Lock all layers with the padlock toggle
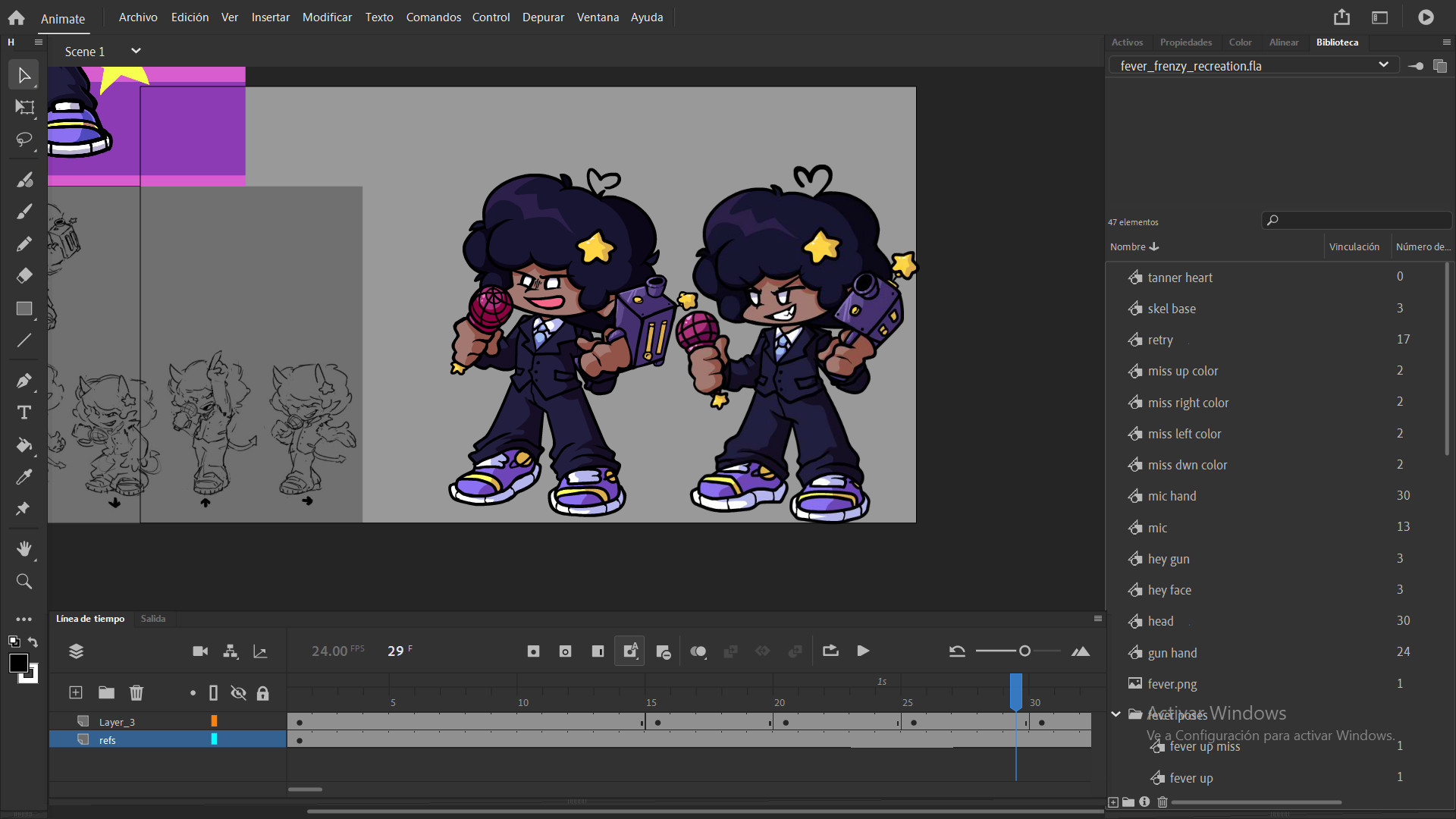Viewport: 1456px width, 819px height. tap(263, 692)
